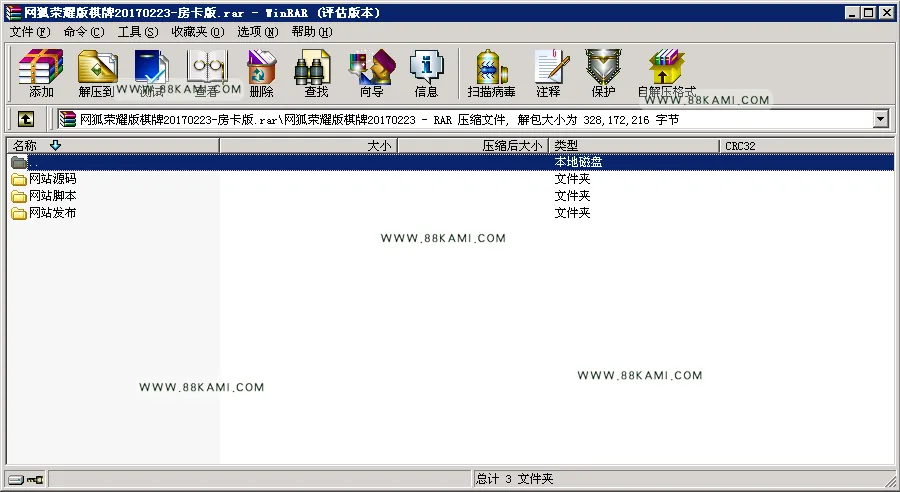
Task: Open the 收藏夹(O) favorites menu
Action: (198, 32)
